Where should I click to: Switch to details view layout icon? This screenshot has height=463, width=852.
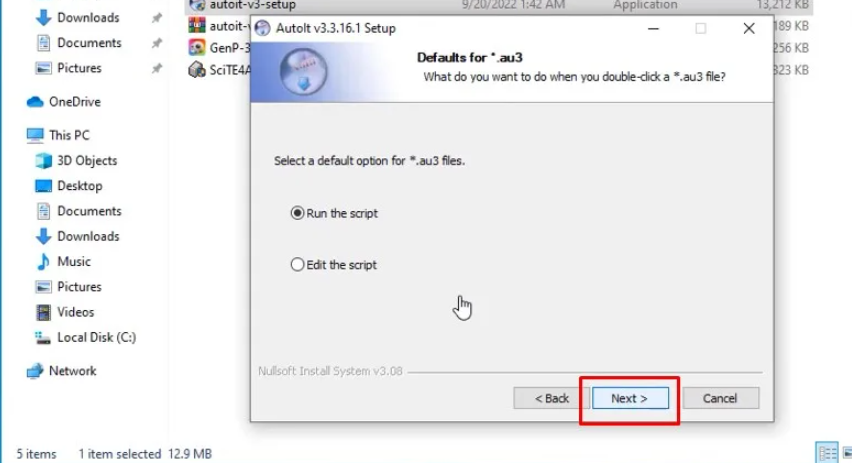[828, 453]
